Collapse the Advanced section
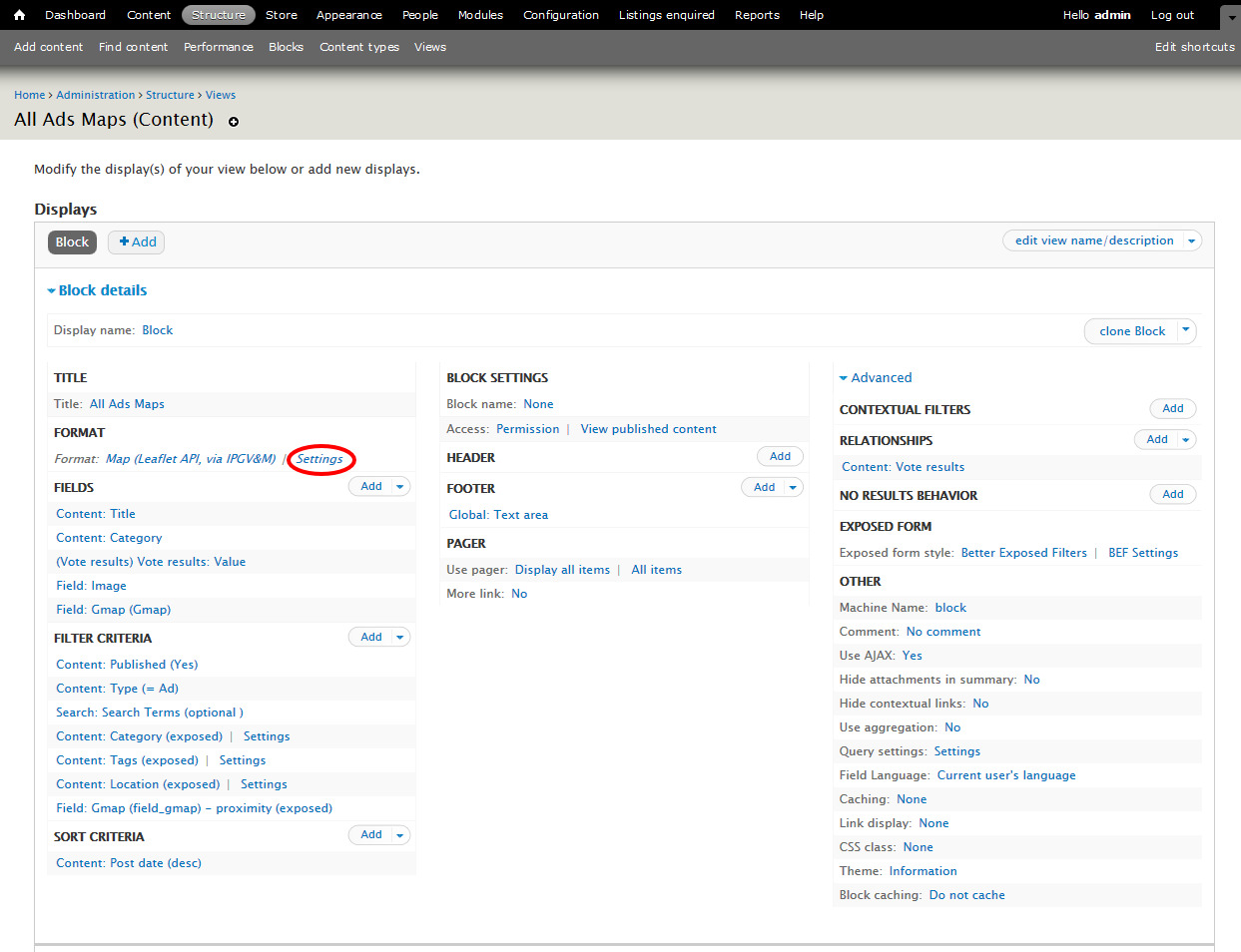This screenshot has width=1241, height=952. [876, 378]
